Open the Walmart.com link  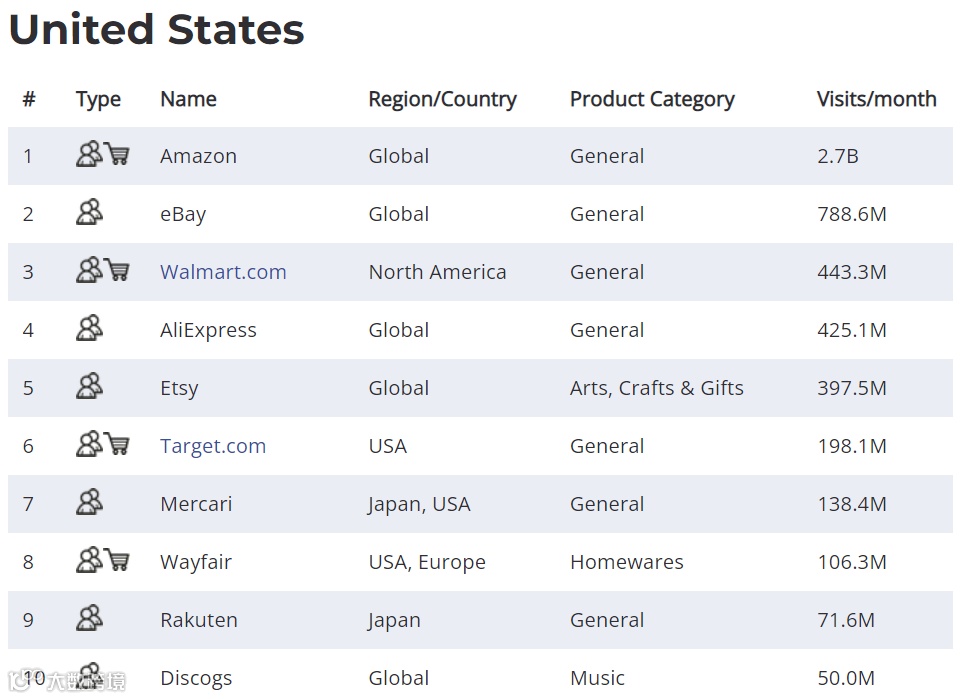[223, 272]
